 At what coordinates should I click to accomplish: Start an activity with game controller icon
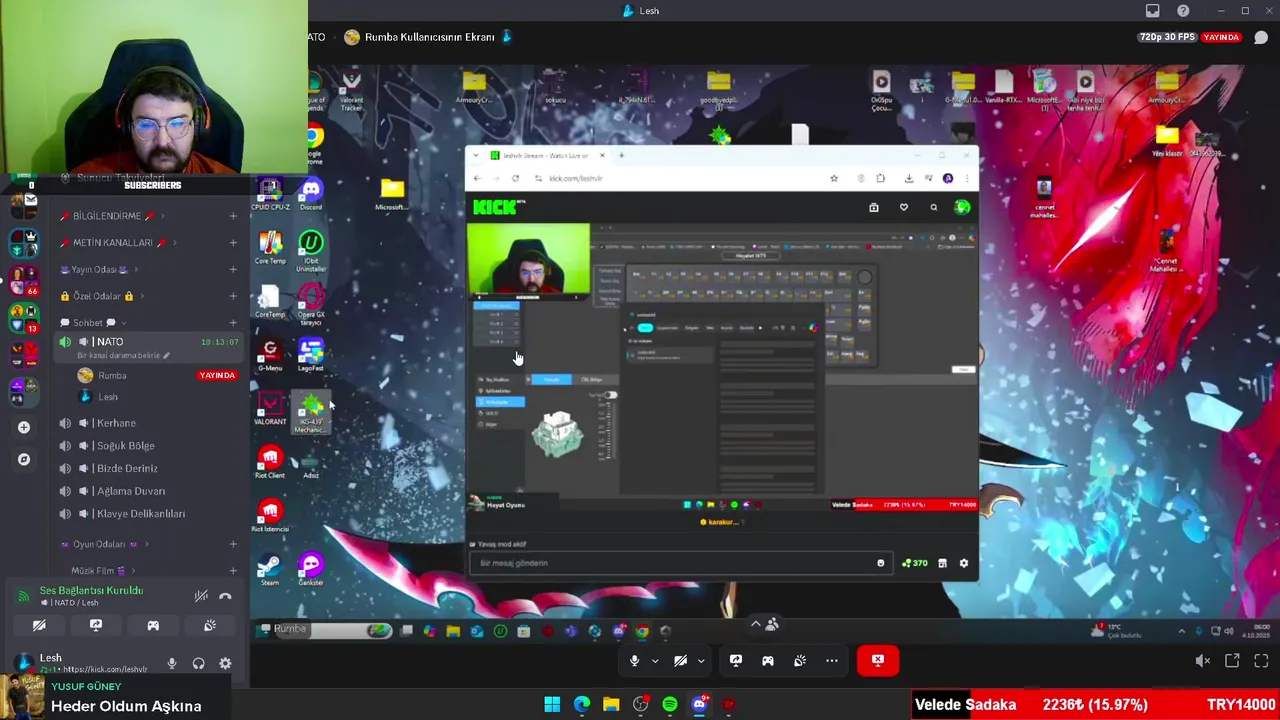coord(768,661)
